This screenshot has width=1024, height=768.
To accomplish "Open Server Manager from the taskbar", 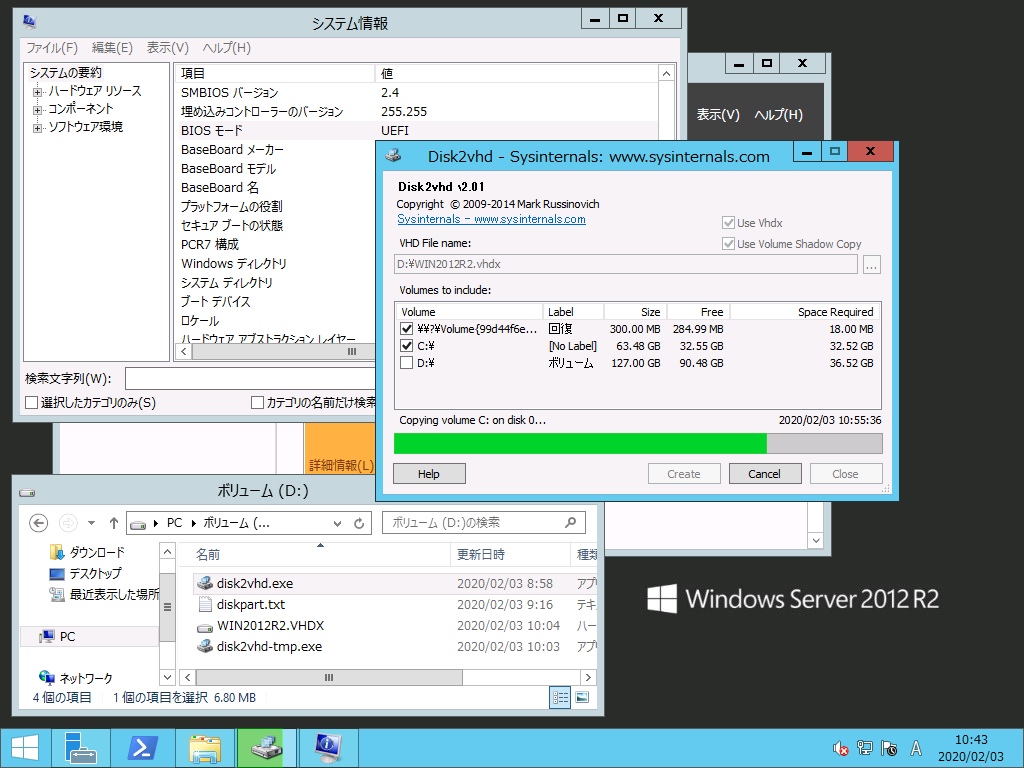I will pyautogui.click(x=81, y=748).
